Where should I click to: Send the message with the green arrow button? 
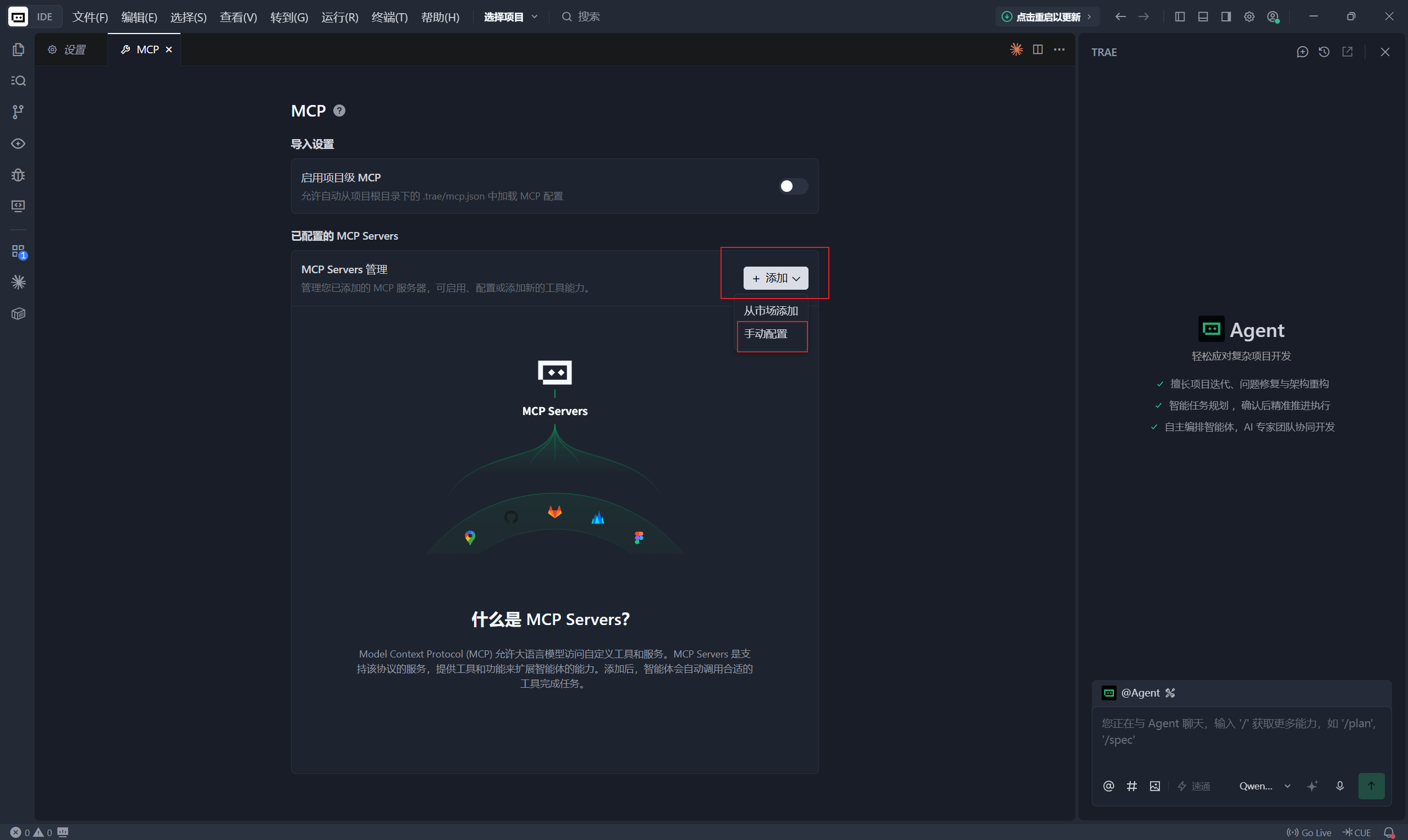pyautogui.click(x=1371, y=786)
